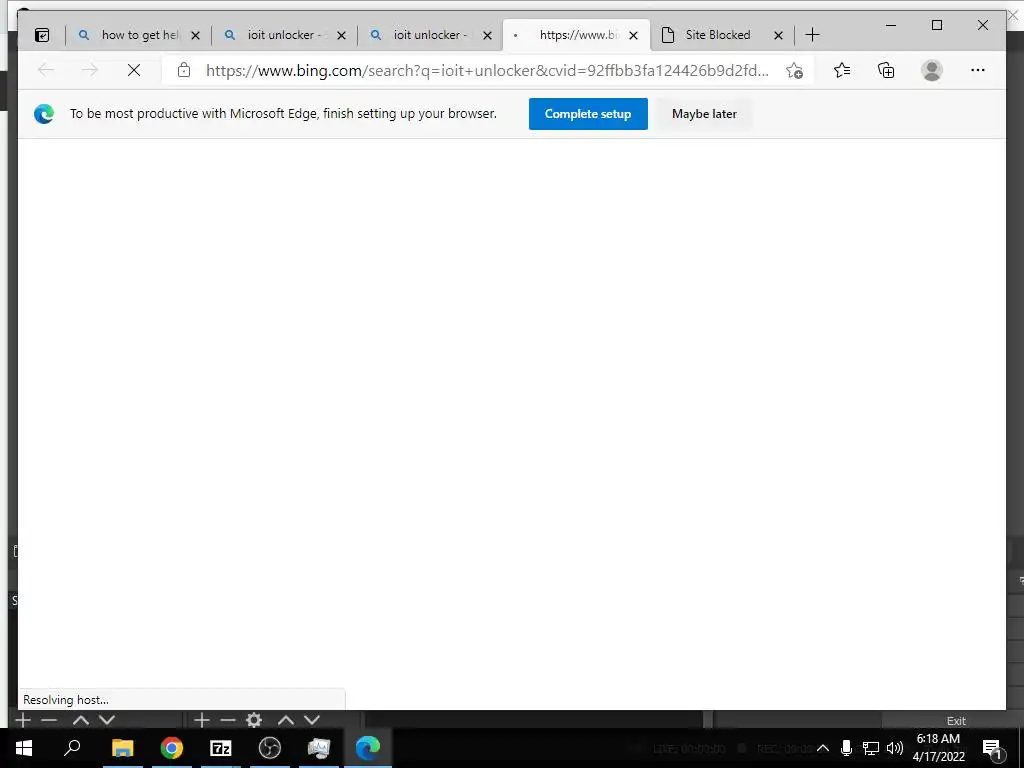The height and width of the screenshot is (768, 1024).
Task: Remove a source with OBS Sources minus
Action: (227, 720)
